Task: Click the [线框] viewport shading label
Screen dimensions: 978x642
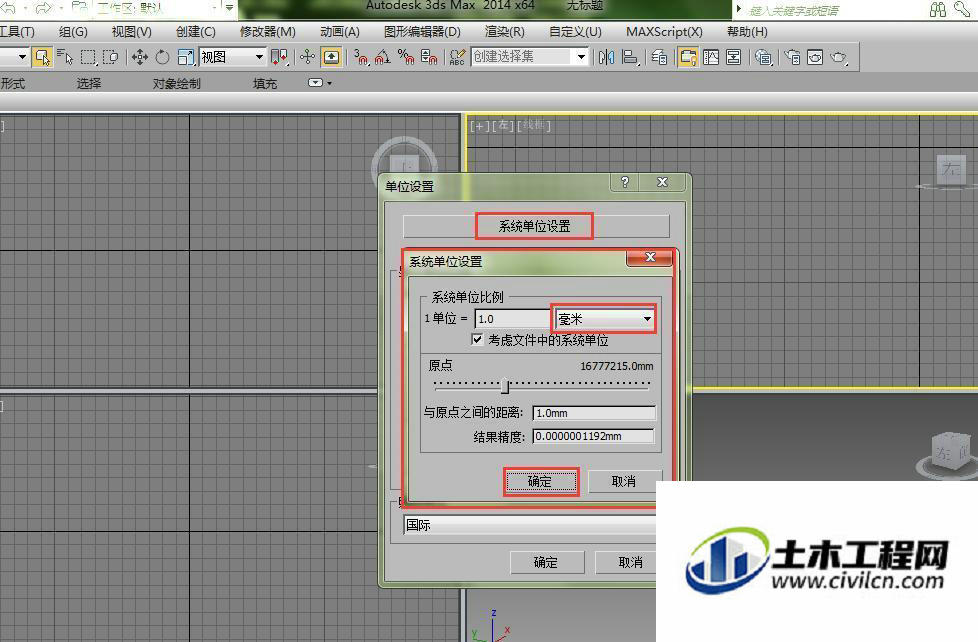Action: (x=534, y=126)
